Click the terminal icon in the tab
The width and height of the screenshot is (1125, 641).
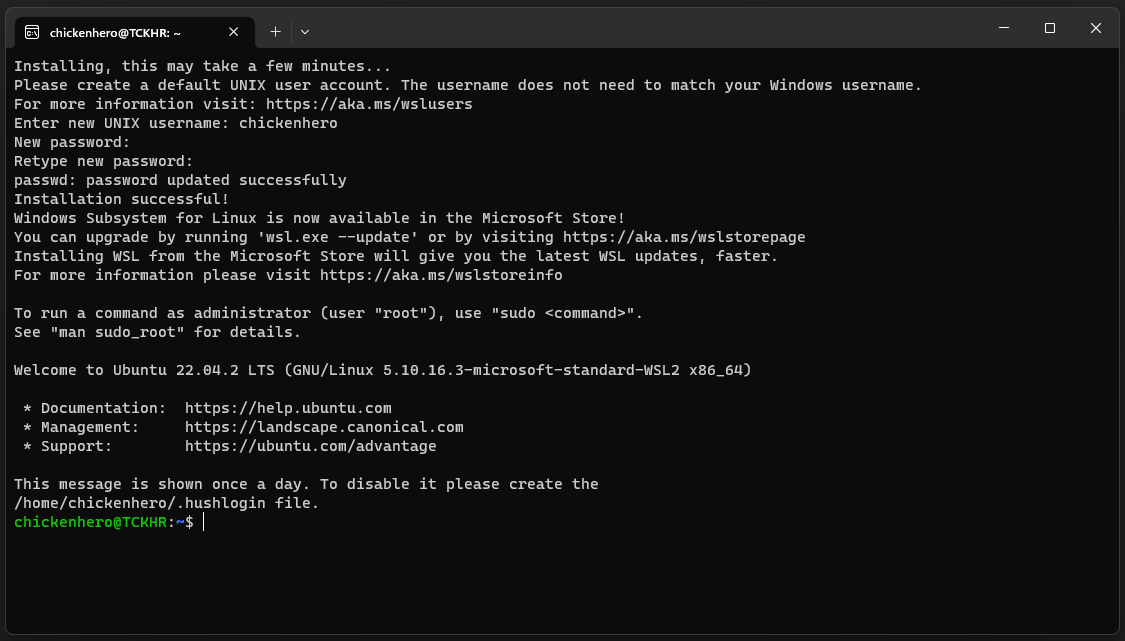tap(32, 32)
